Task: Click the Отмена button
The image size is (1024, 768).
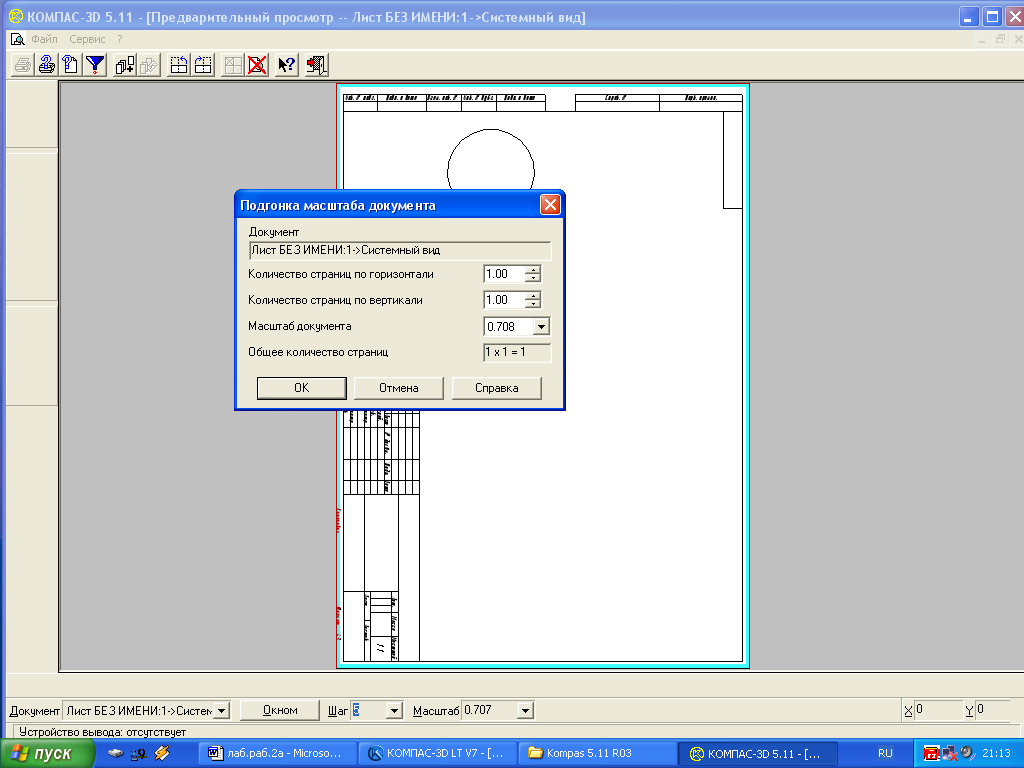Action: coord(399,388)
